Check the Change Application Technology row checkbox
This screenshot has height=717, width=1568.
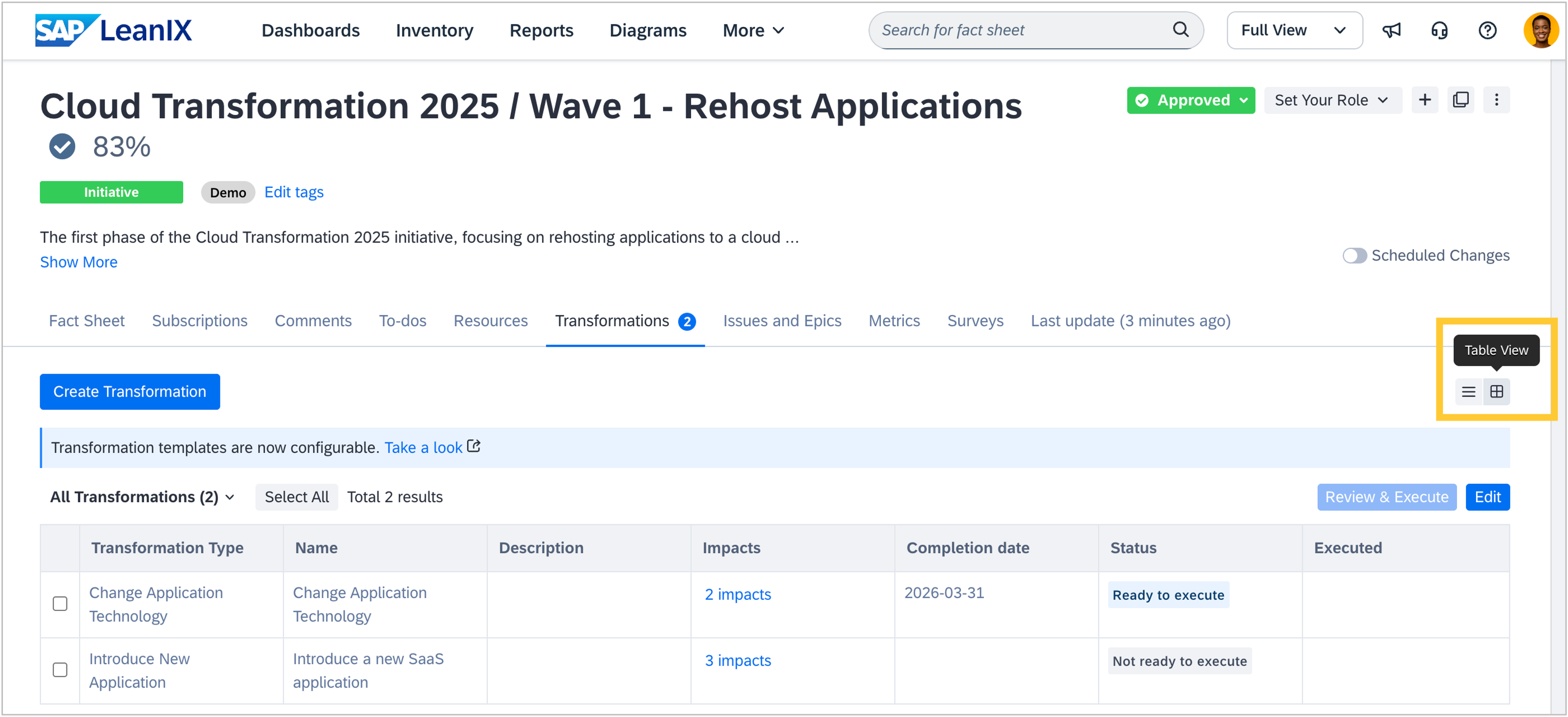click(x=60, y=604)
